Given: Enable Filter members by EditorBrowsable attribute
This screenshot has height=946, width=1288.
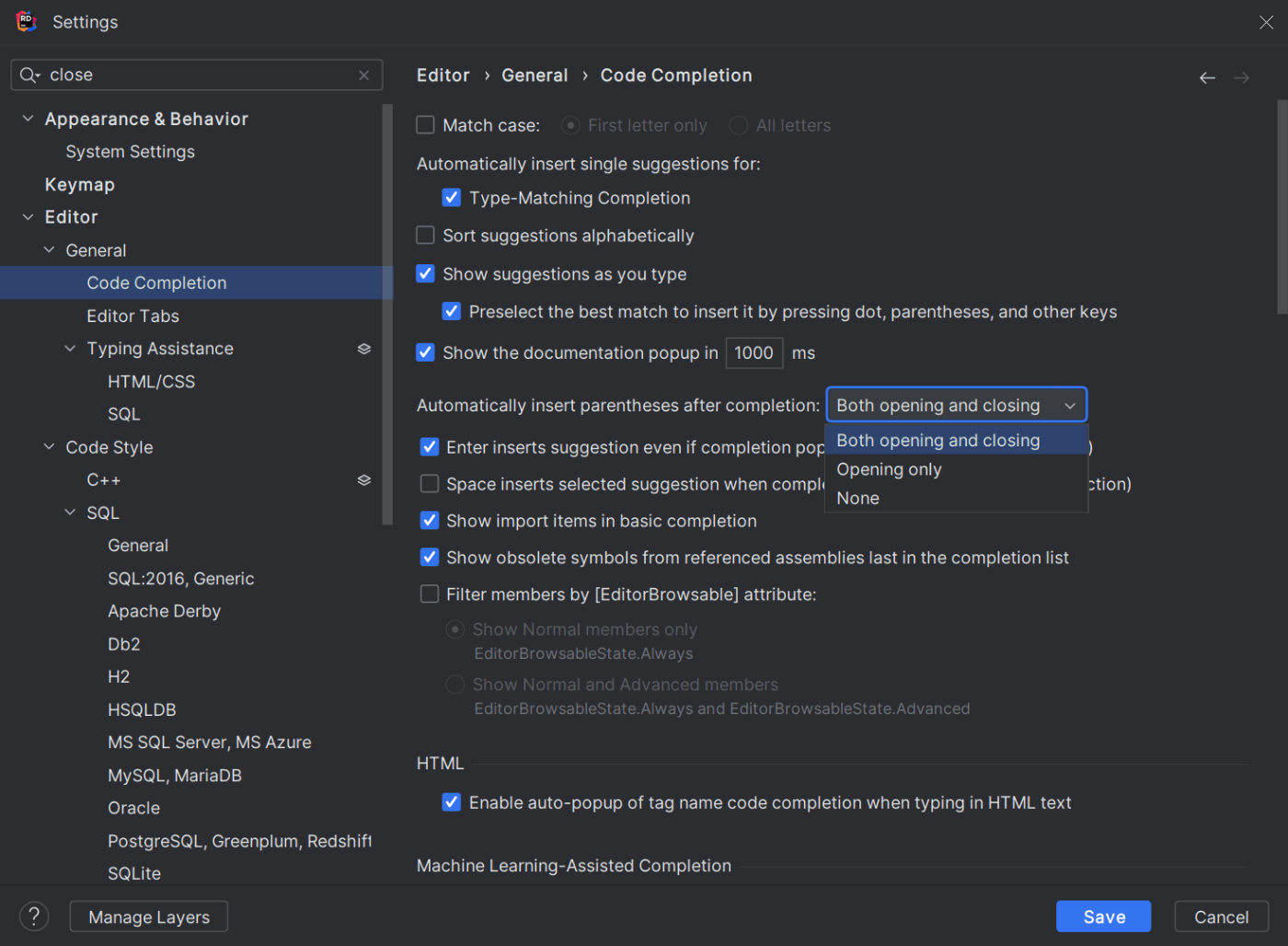Looking at the screenshot, I should coord(429,594).
